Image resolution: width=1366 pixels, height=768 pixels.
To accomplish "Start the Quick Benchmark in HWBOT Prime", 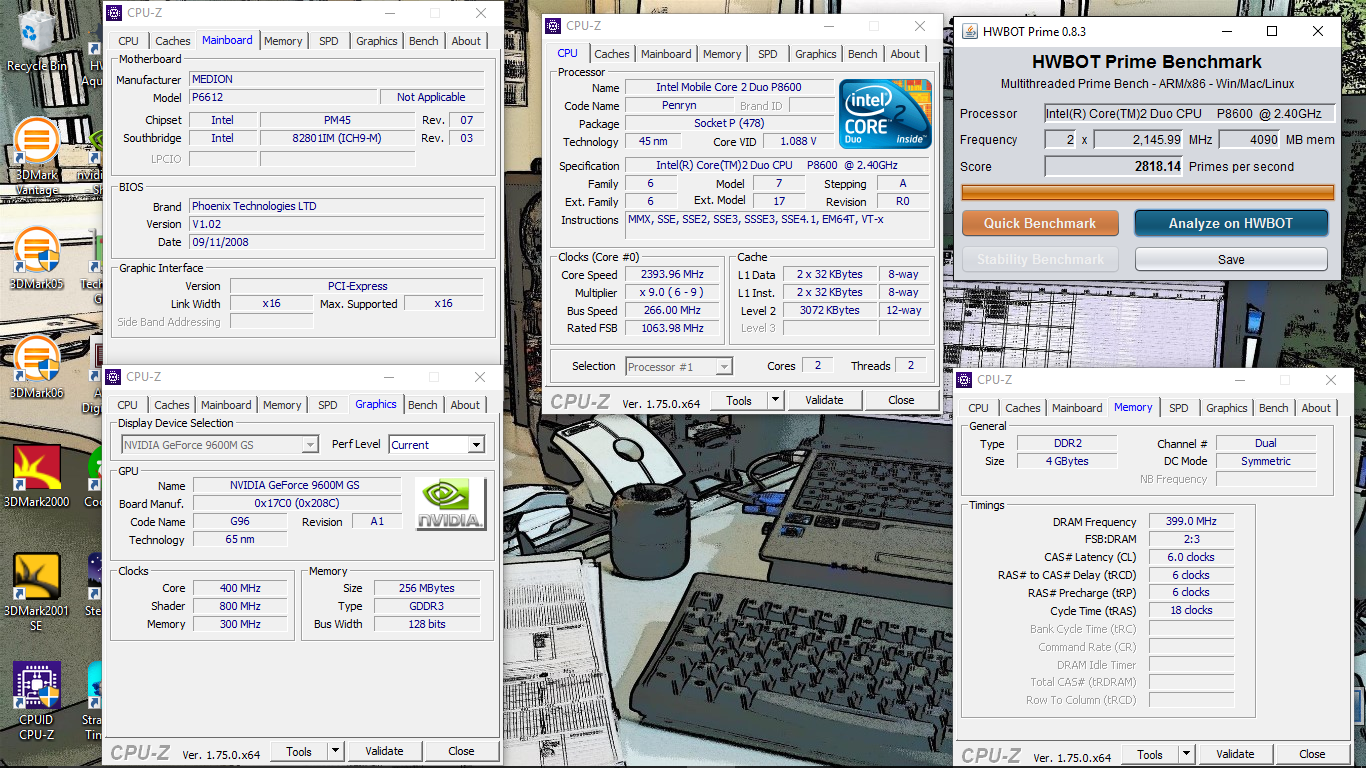I will [1040, 223].
